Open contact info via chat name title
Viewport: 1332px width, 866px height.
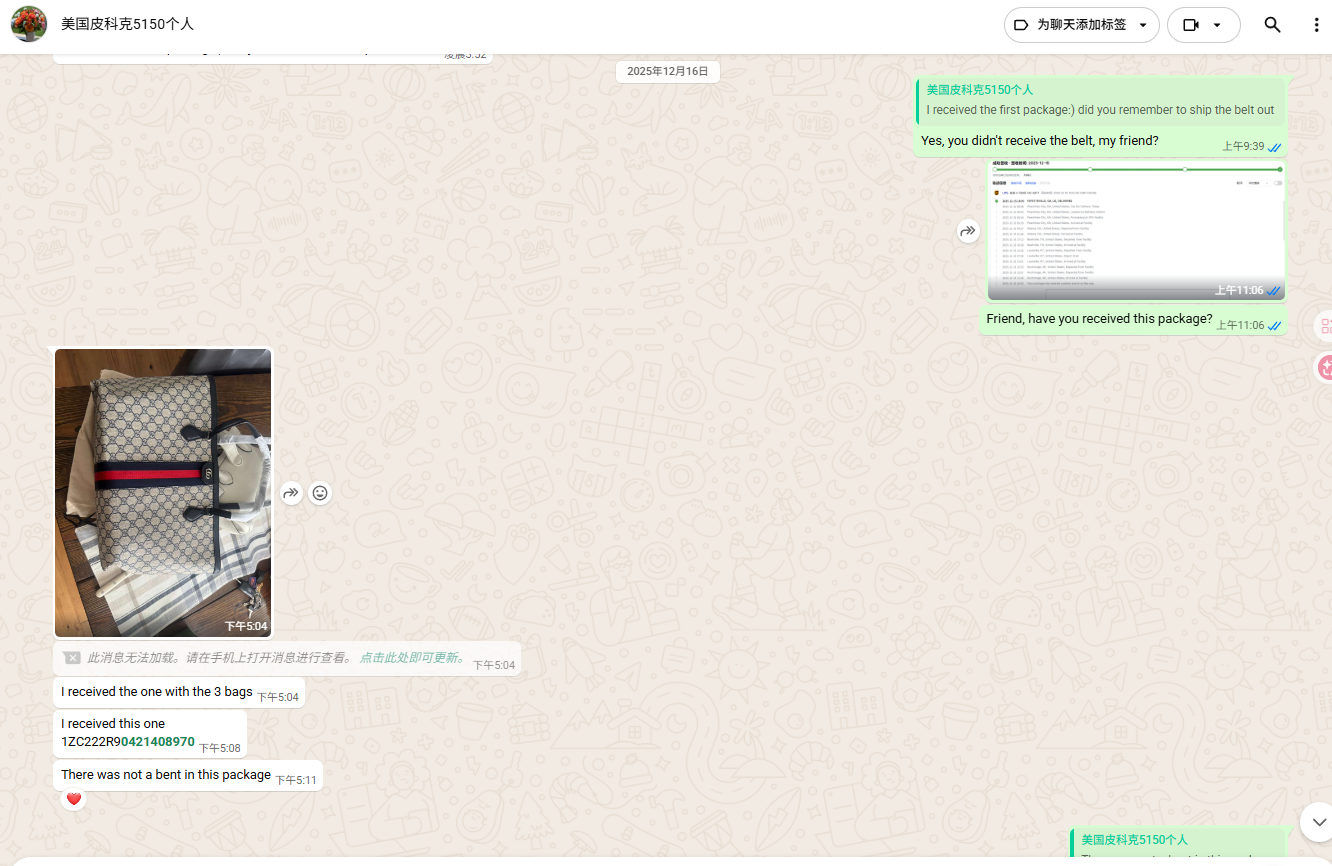coord(127,24)
